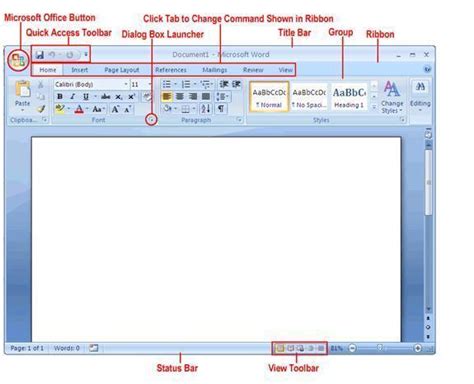Open the Microsoft Office Button menu

tap(18, 60)
